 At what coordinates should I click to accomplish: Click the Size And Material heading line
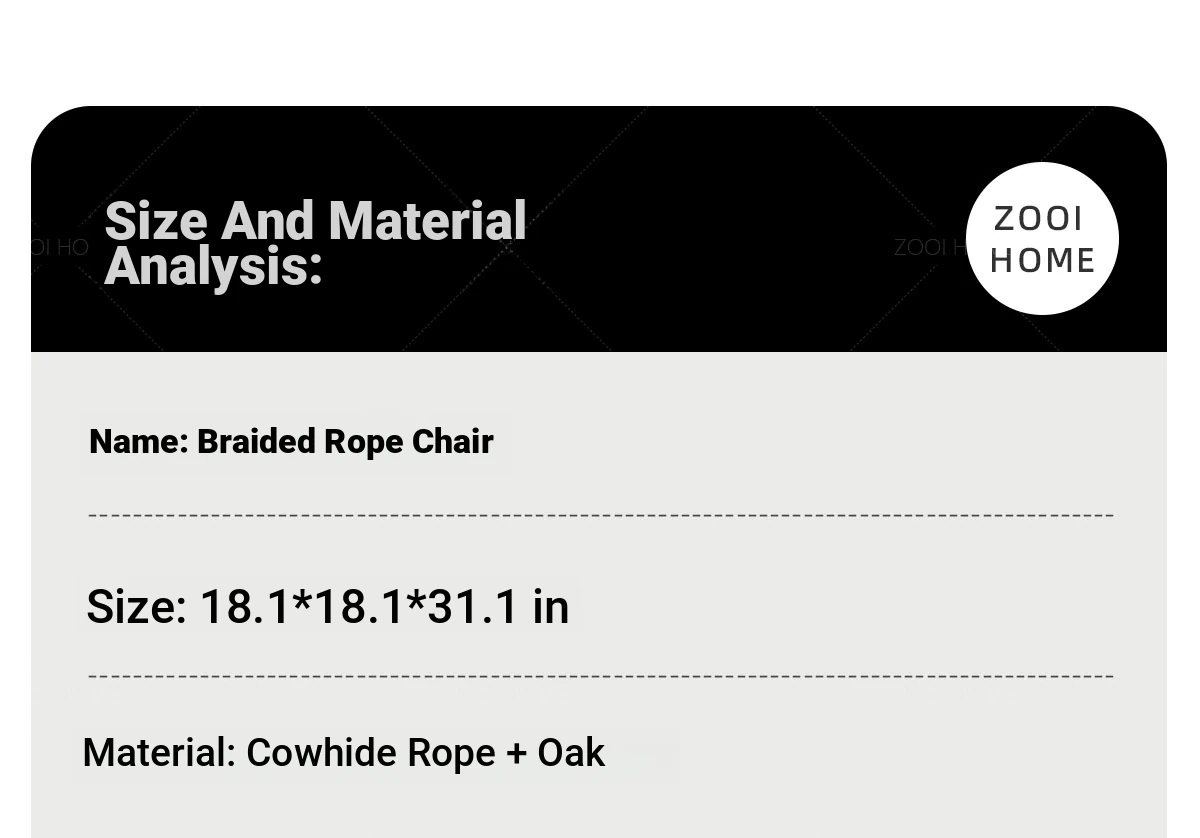click(315, 221)
